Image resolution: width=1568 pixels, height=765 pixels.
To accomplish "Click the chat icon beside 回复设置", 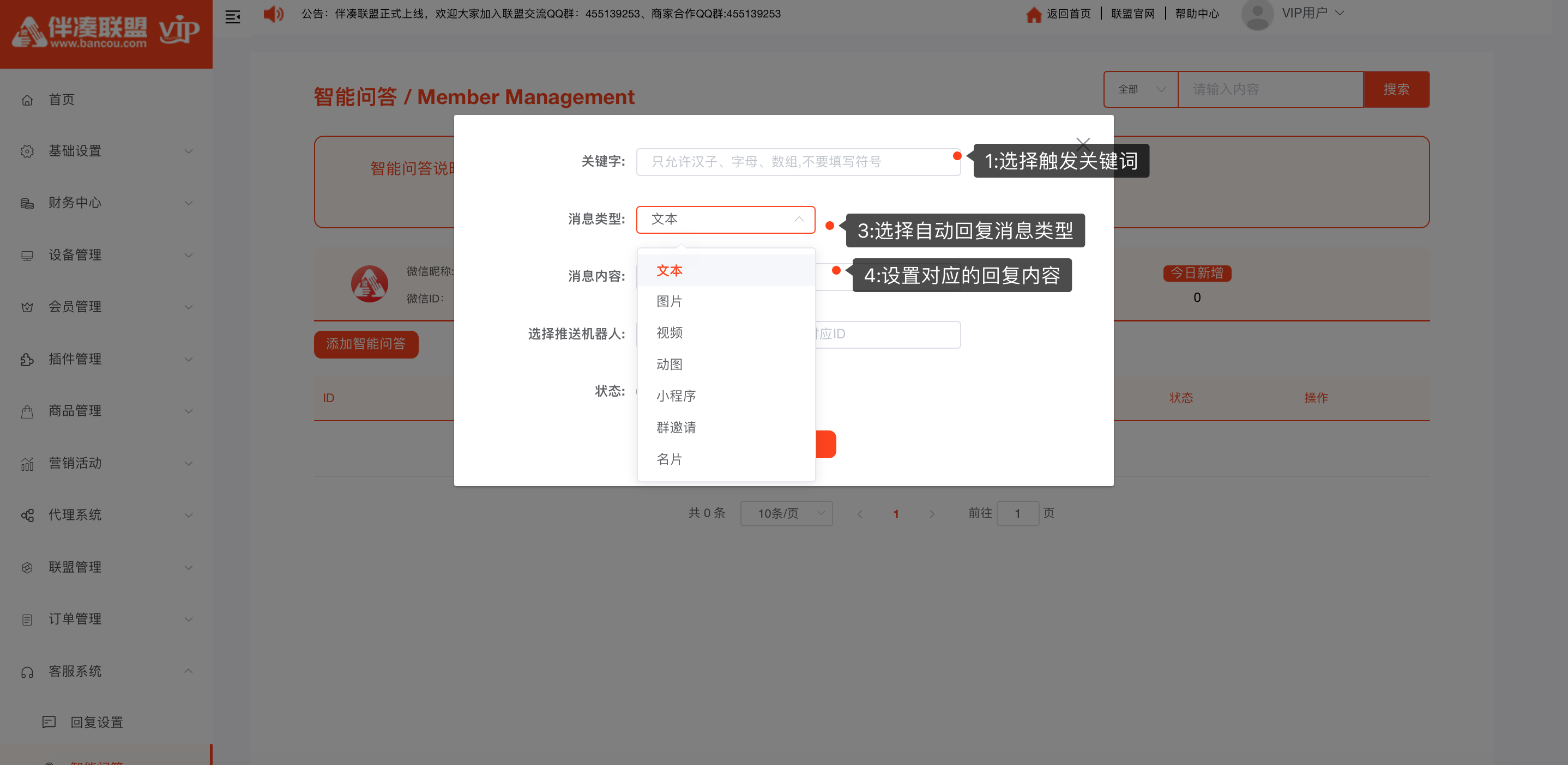I will (x=49, y=722).
